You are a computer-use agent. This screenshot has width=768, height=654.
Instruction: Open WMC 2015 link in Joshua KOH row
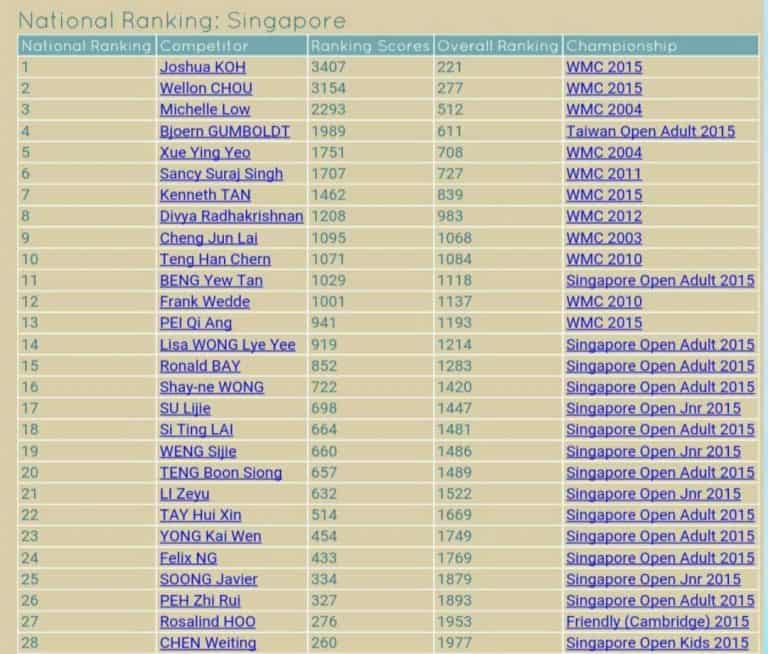(x=603, y=67)
